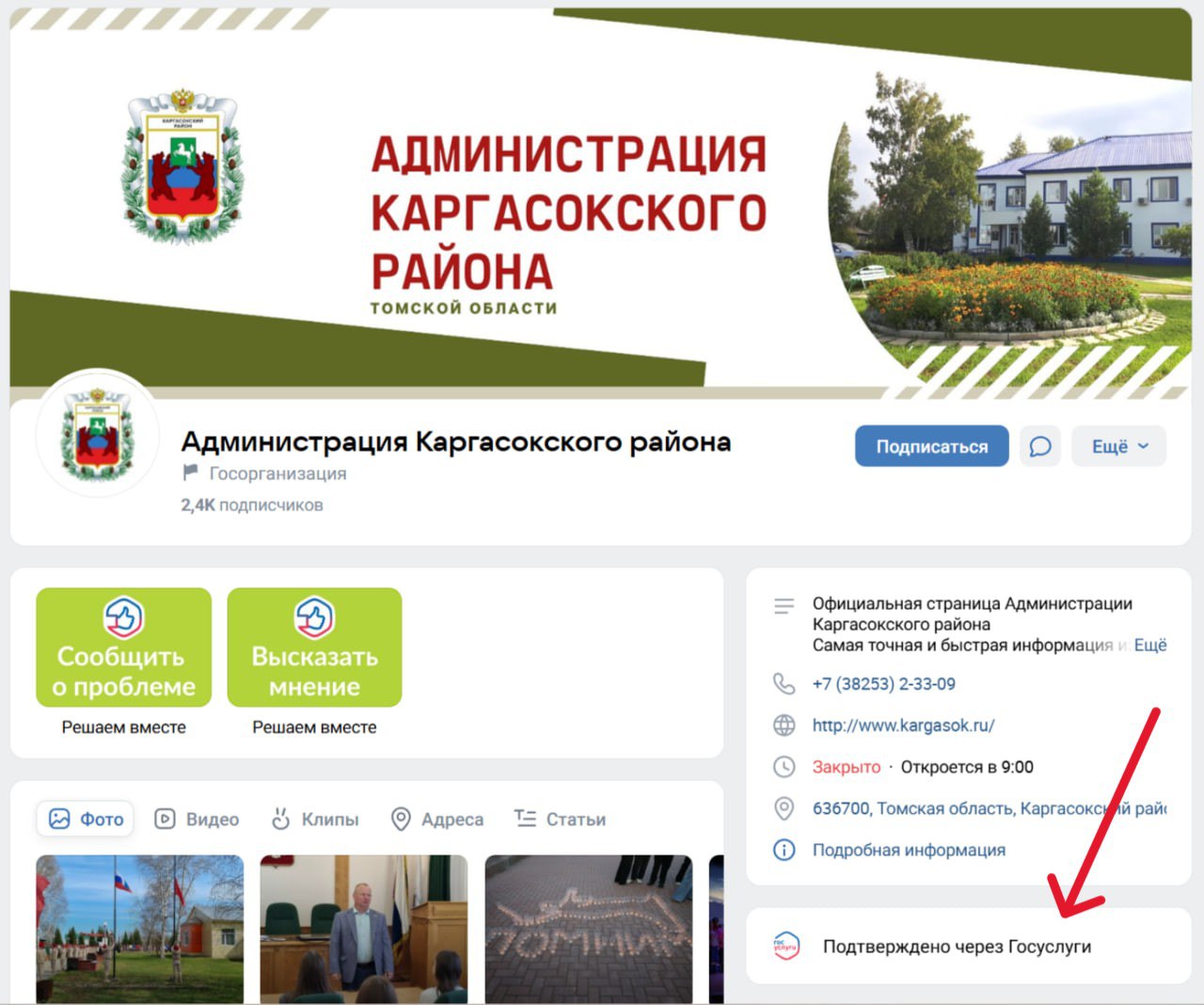Screen dimensions: 1204x1005
Task: Select the photo icon in the Фото tab
Action: point(58,819)
